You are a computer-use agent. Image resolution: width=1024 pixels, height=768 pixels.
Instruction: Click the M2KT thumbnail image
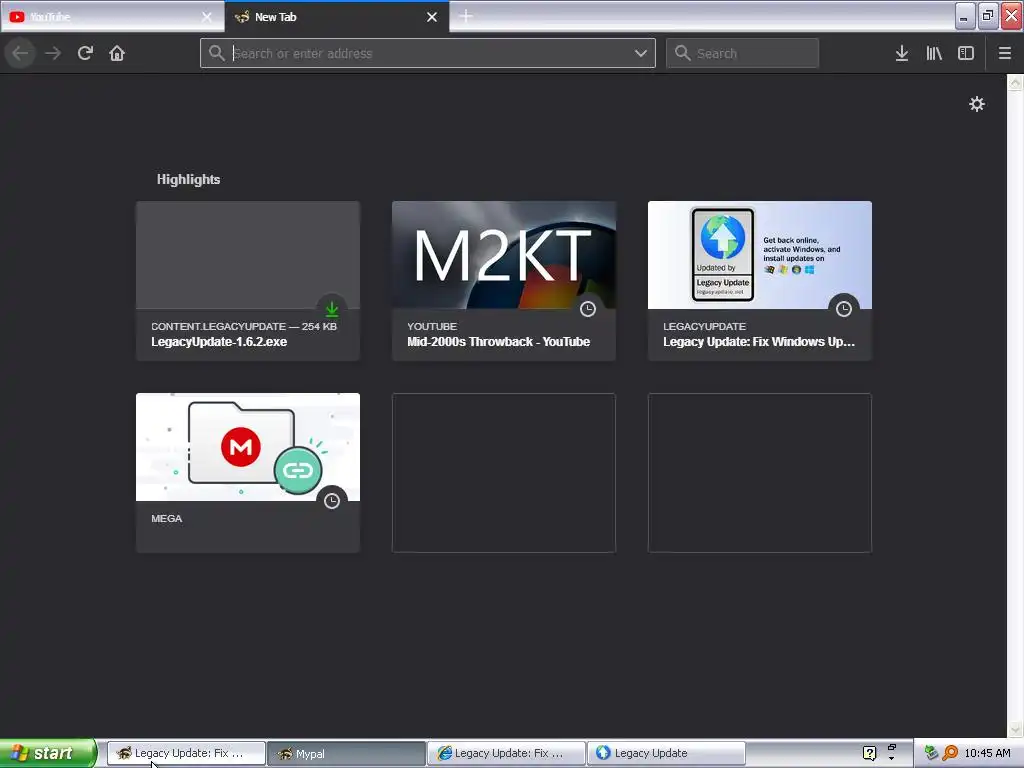[x=504, y=255]
